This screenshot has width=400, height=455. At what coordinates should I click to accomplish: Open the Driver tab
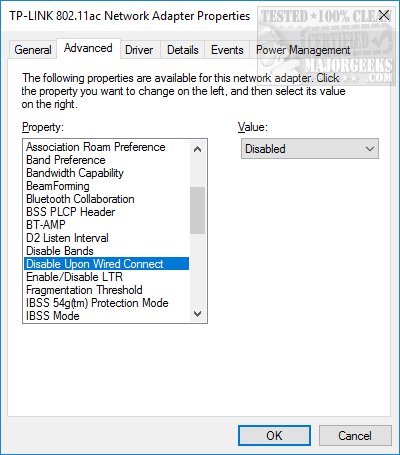(139, 50)
